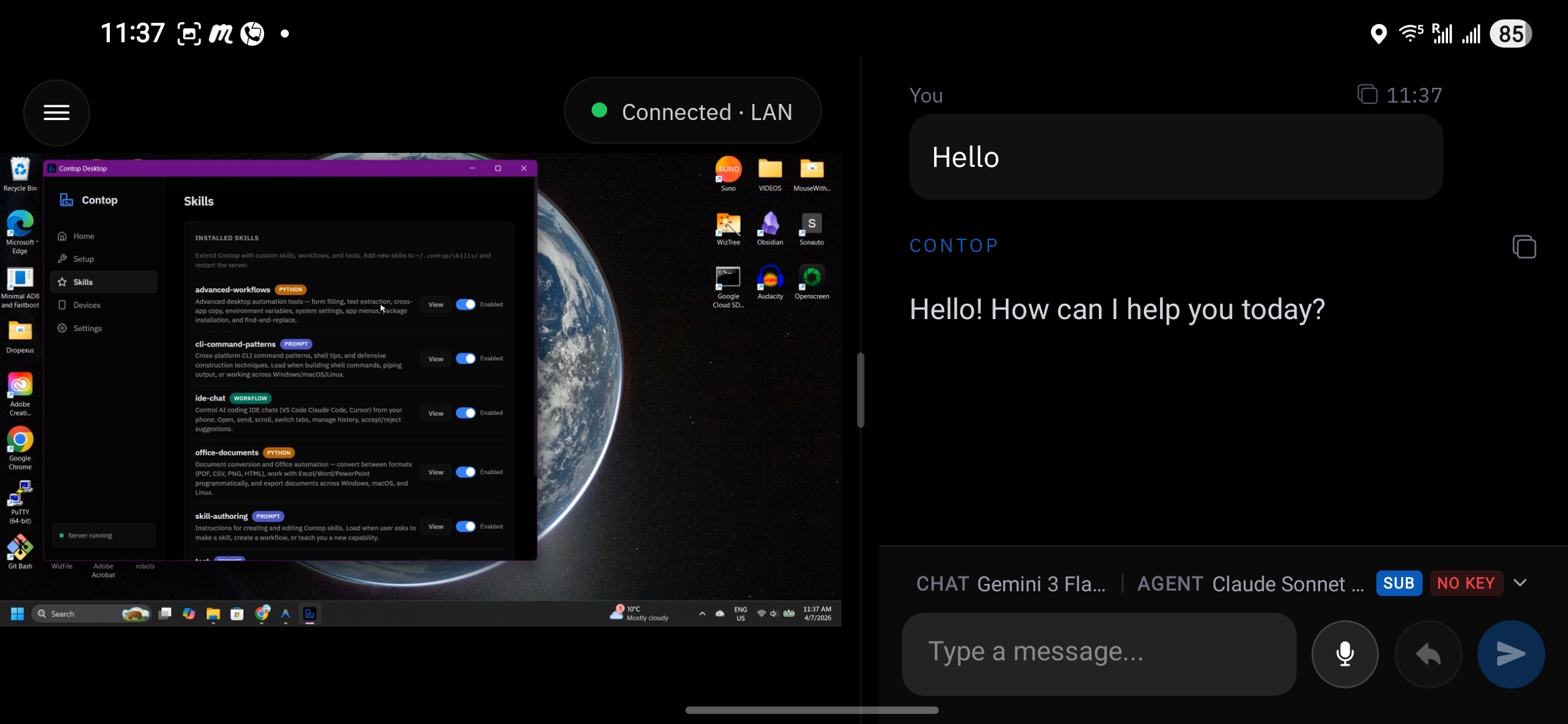Click View for the cli-command-patterns skill
The image size is (1568, 724).
coord(436,358)
